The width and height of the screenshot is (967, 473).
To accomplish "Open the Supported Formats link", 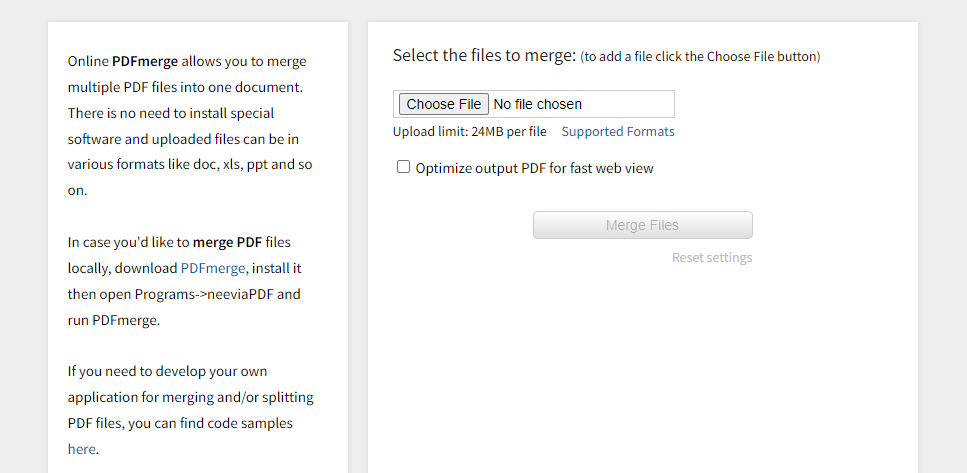I will (617, 132).
